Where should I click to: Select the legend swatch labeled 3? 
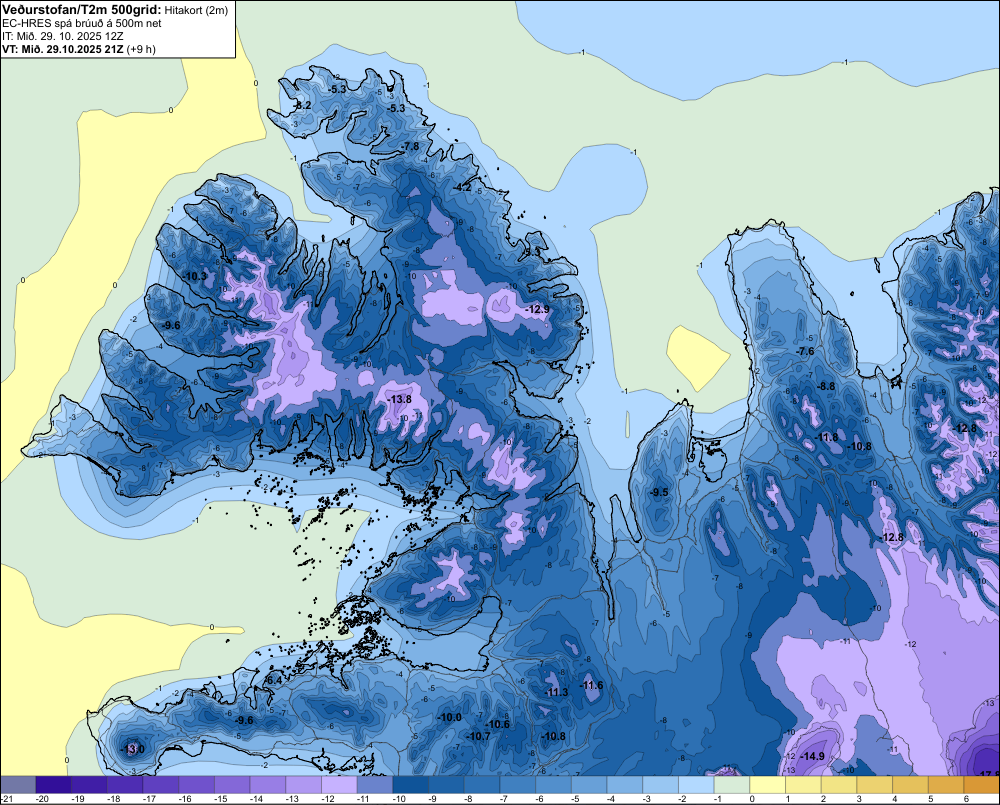point(875,784)
